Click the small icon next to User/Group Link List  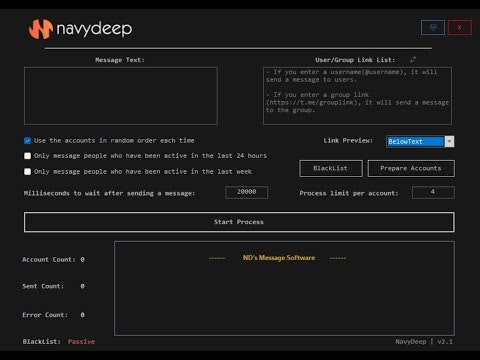pyautogui.click(x=413, y=60)
